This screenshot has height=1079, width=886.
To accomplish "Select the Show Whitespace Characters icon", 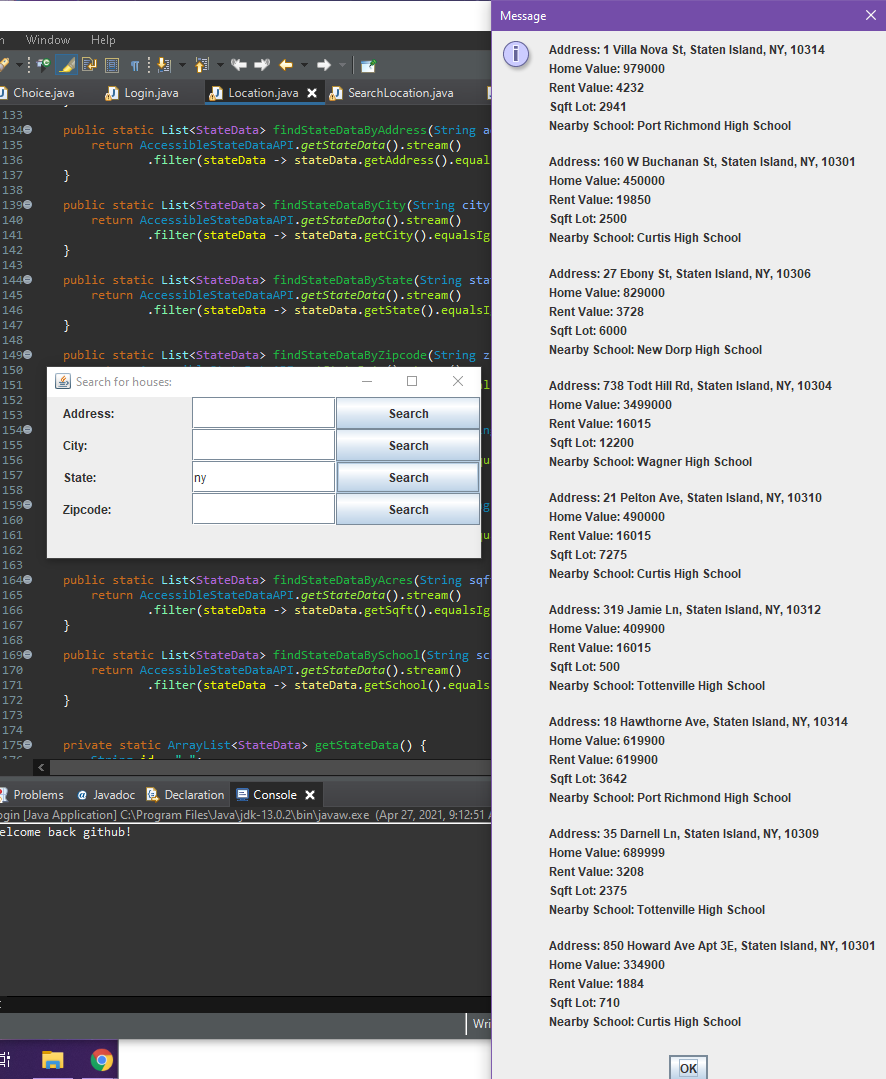I will click(135, 64).
